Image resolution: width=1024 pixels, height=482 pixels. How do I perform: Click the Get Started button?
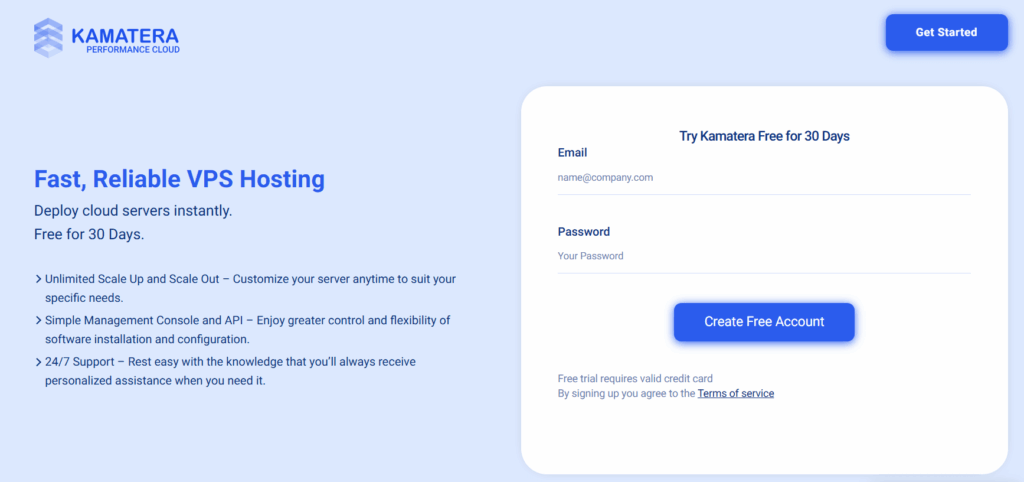pyautogui.click(x=946, y=32)
